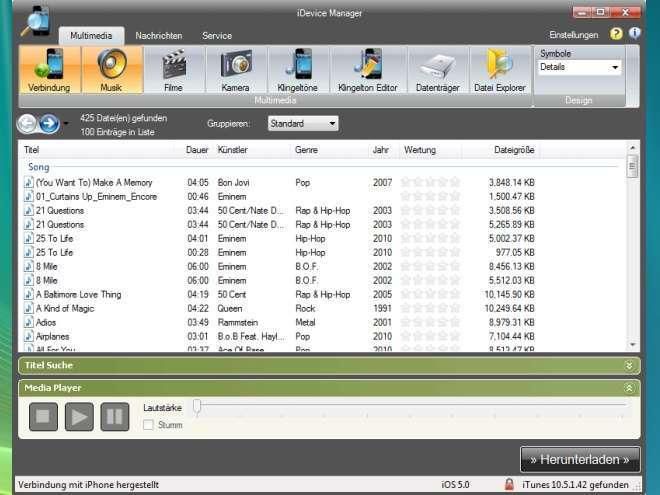
Task: Stop playback in Media Player
Action: pyautogui.click(x=43, y=417)
